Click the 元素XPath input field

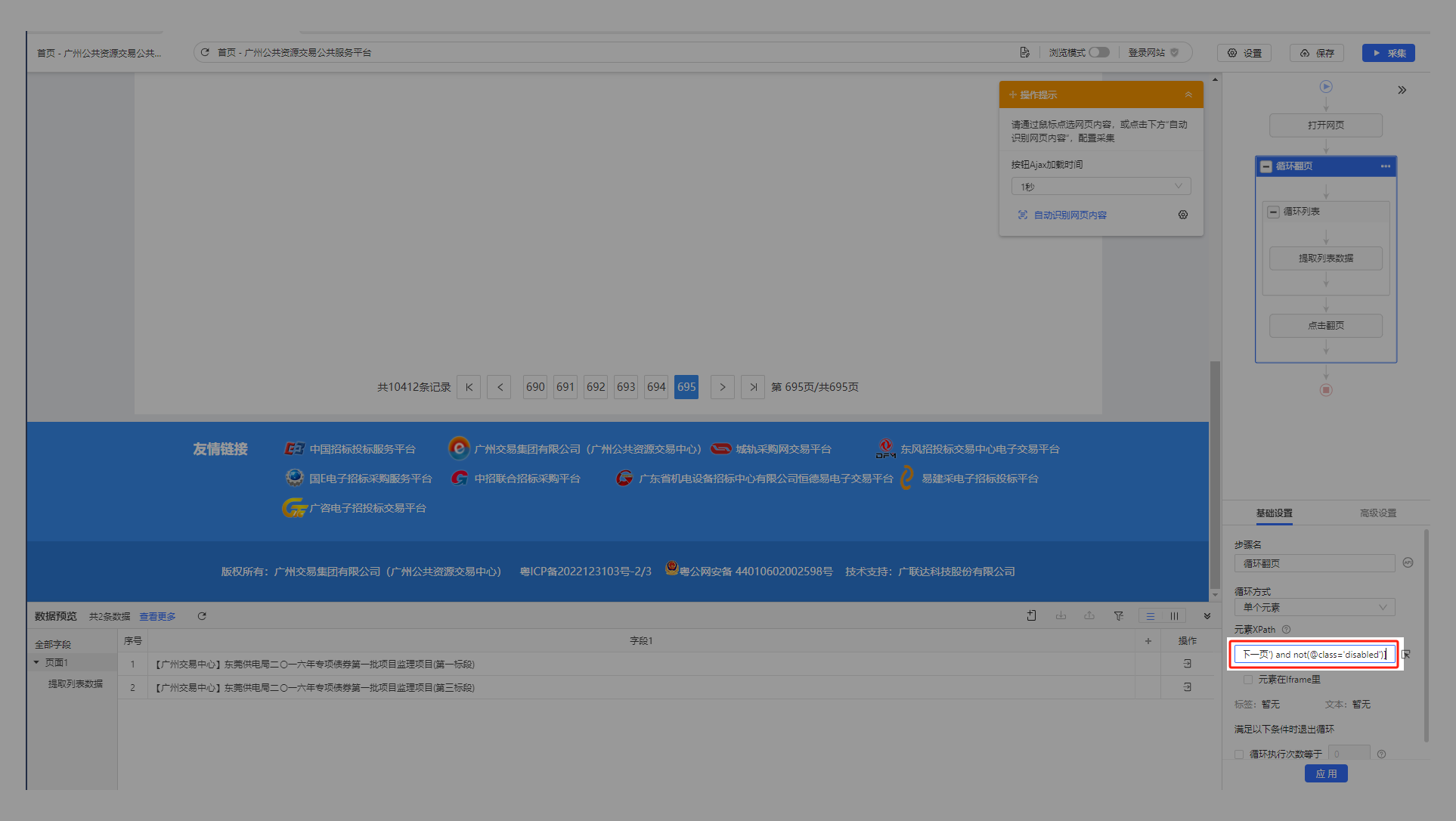coord(1315,655)
